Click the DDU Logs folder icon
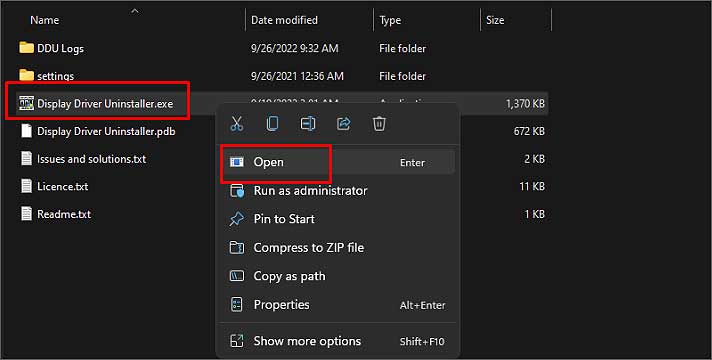 tap(26, 48)
